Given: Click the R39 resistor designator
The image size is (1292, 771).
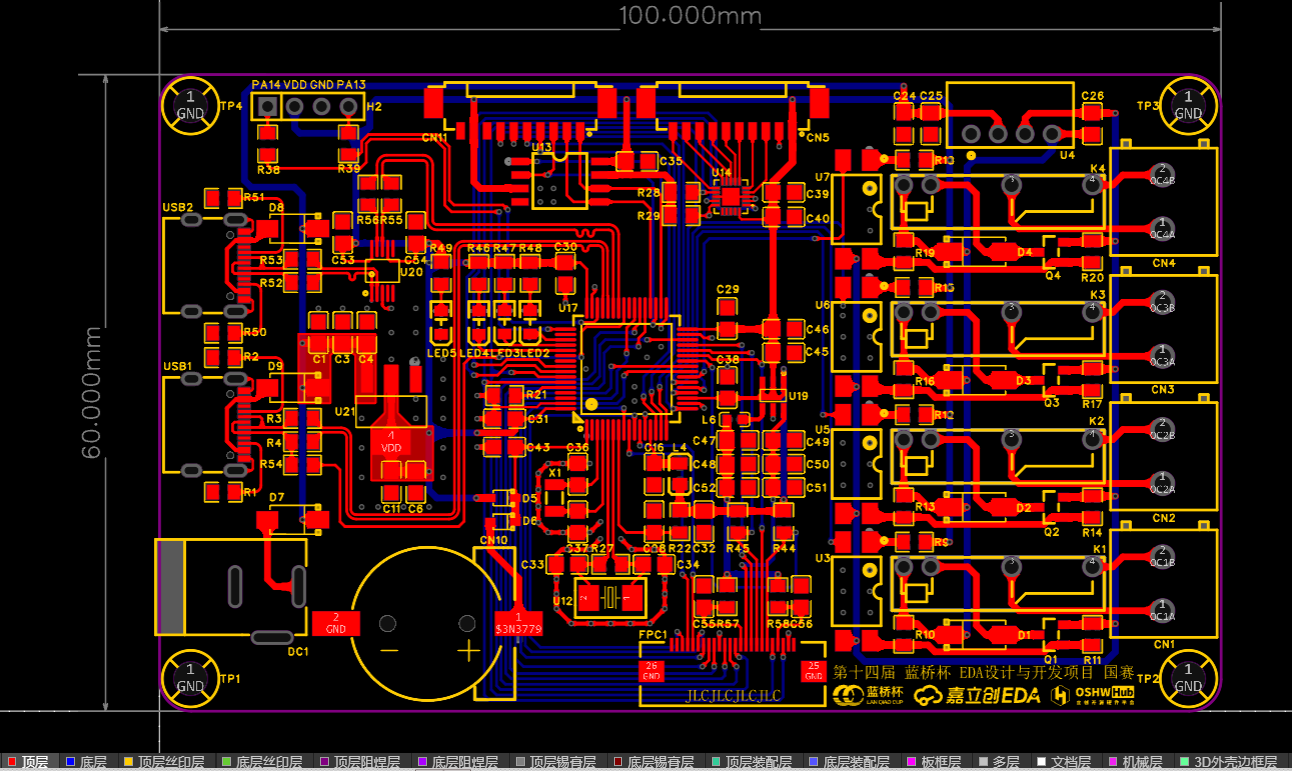Looking at the screenshot, I should coord(349,169).
